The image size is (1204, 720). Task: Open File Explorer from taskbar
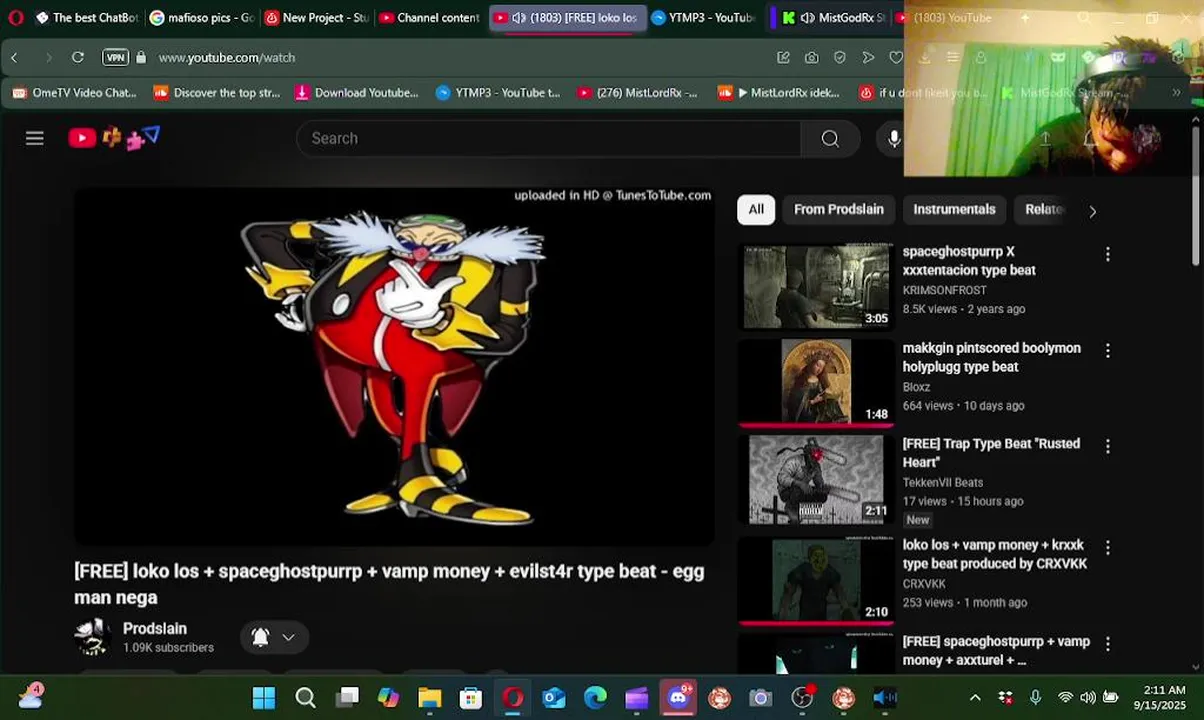coord(430,698)
